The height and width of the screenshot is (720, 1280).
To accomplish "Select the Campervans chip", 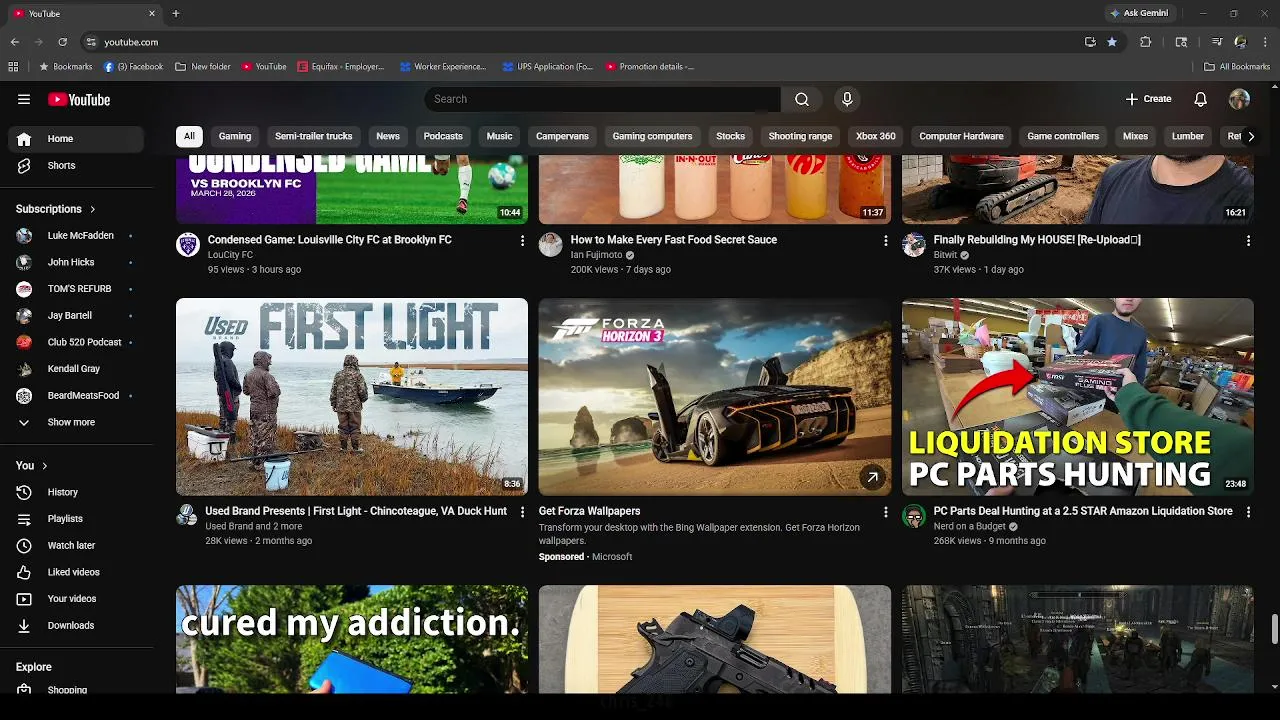I will click(562, 136).
